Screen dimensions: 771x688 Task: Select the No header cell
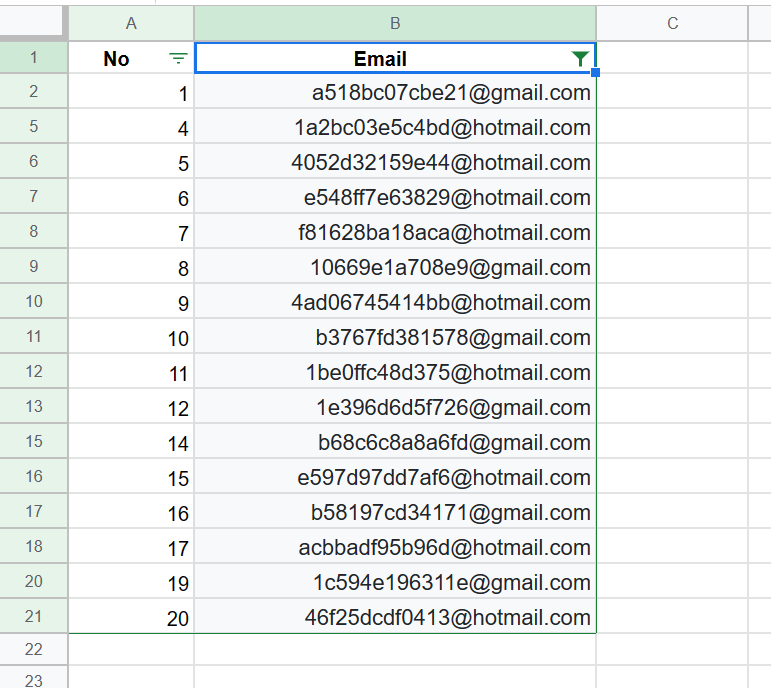tap(131, 58)
